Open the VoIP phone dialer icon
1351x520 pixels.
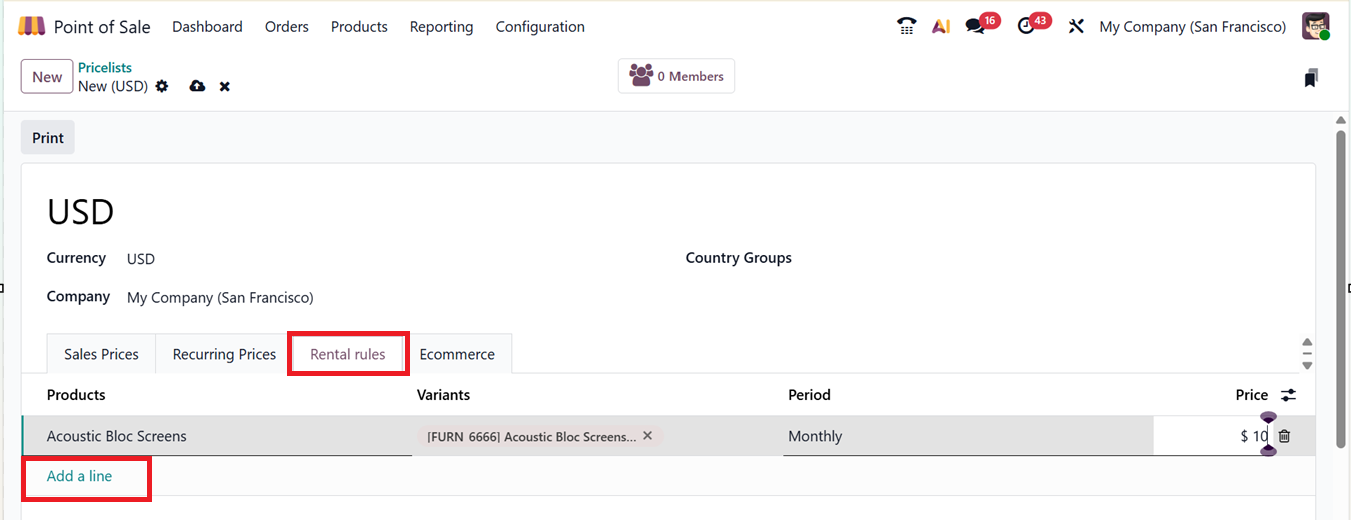pos(907,27)
